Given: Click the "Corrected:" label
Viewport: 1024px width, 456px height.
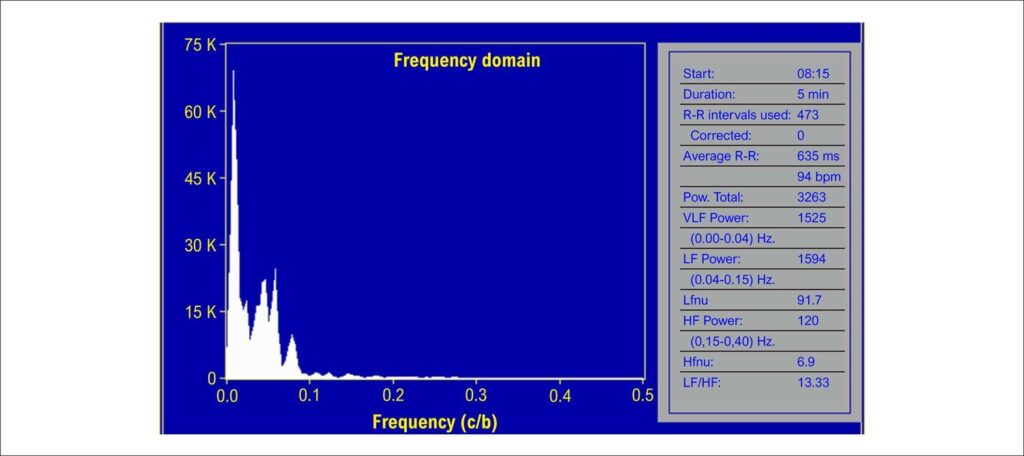Looking at the screenshot, I should pyautogui.click(x=721, y=136).
